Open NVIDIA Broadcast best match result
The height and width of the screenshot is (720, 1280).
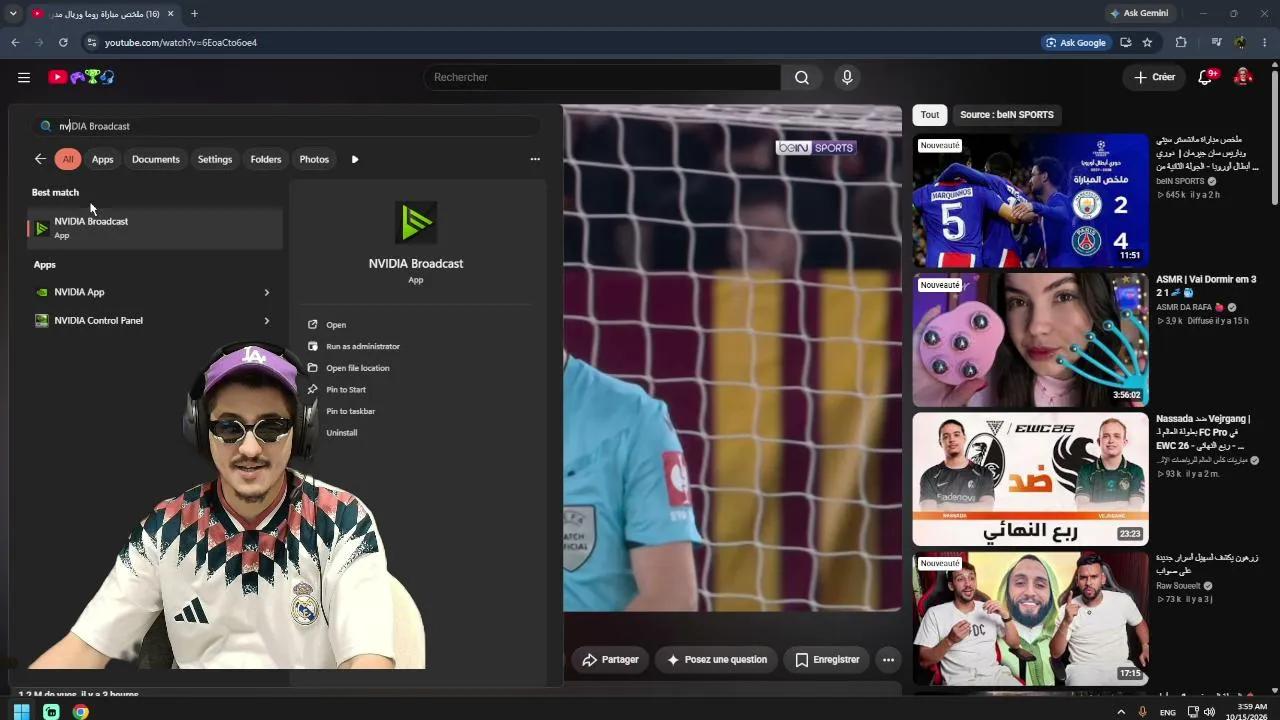tap(155, 228)
